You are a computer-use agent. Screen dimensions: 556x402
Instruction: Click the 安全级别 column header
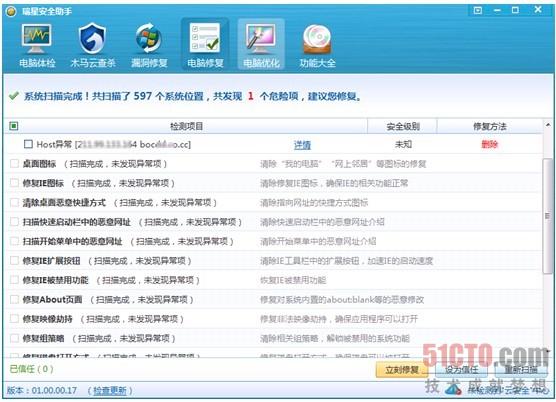click(x=403, y=126)
